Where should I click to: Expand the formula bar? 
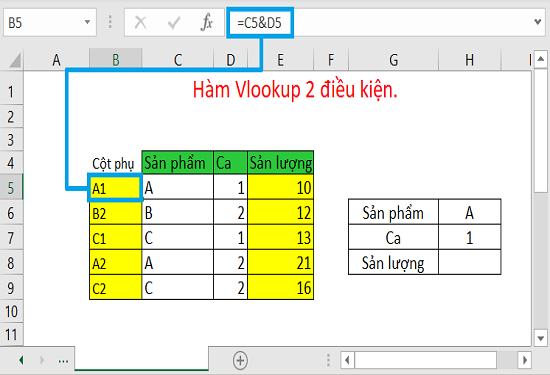pyautogui.click(x=537, y=22)
